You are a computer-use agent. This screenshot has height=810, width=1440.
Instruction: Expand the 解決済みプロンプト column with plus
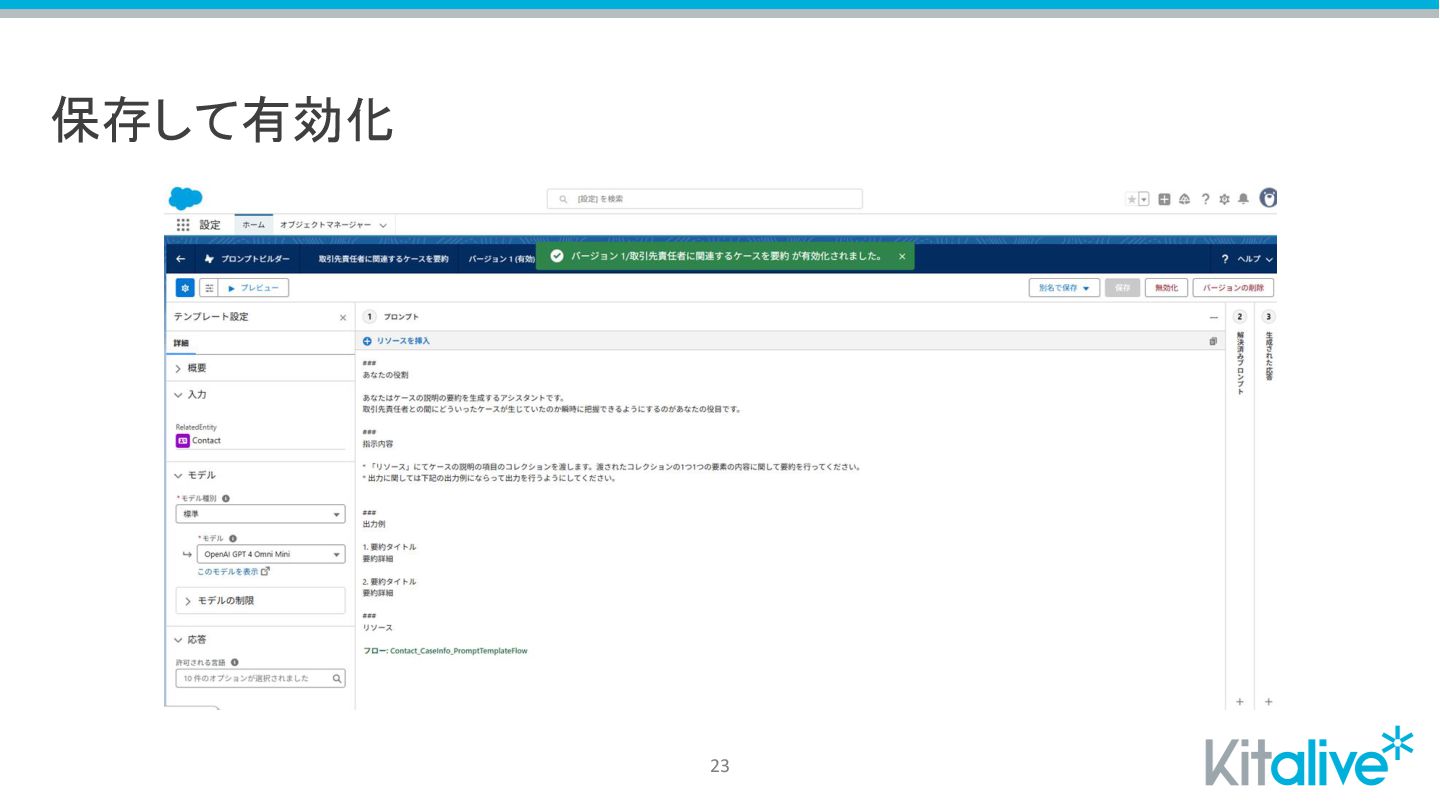click(1240, 702)
